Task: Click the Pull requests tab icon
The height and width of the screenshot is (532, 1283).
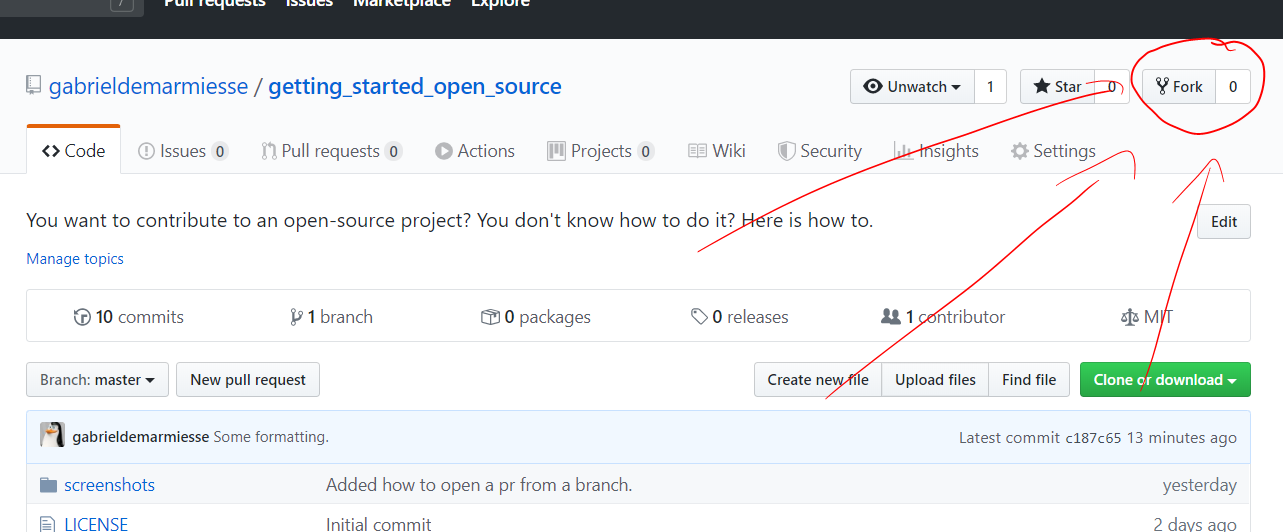Action: pos(269,151)
